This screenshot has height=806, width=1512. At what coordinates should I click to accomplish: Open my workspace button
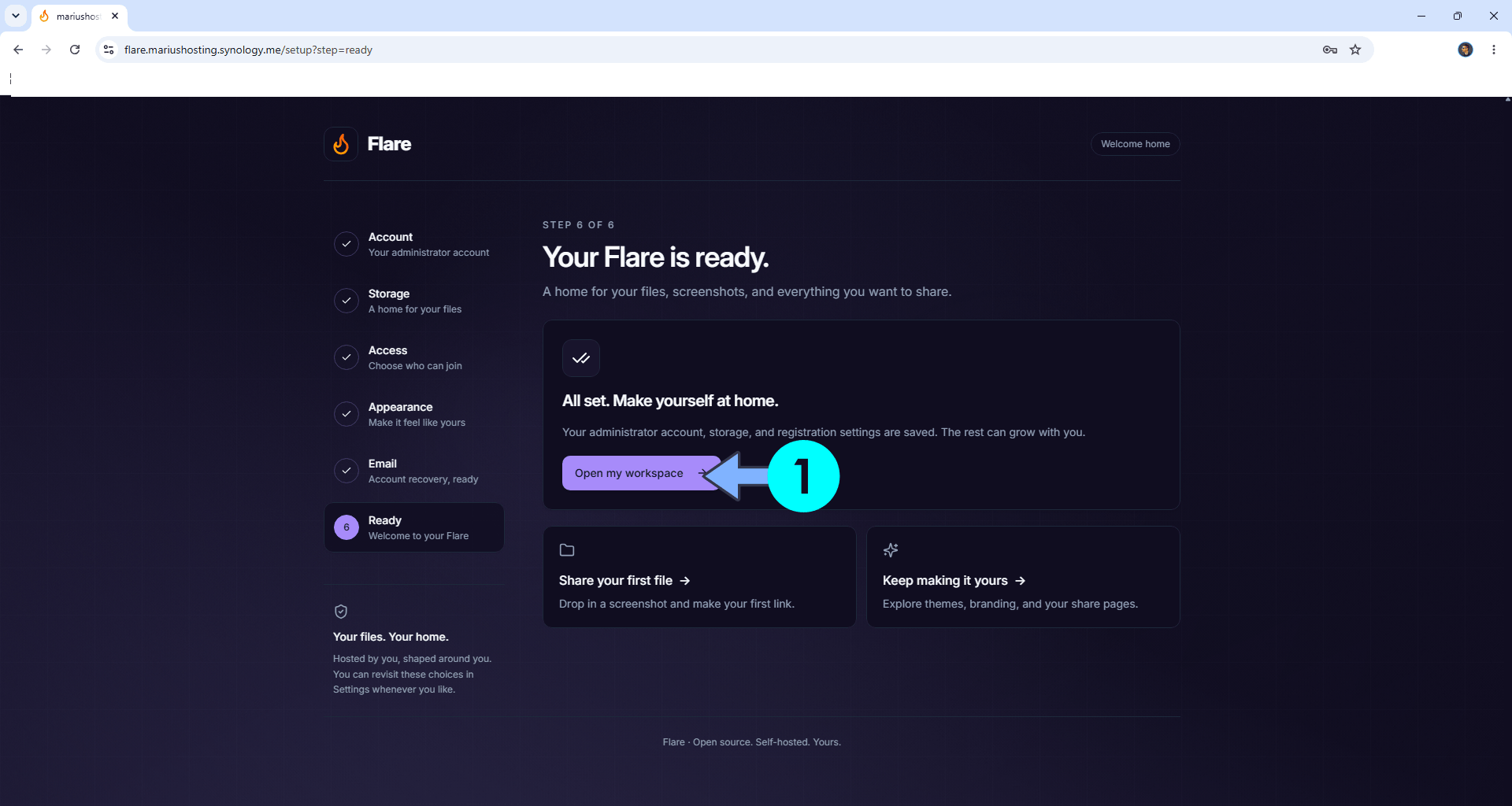point(642,473)
